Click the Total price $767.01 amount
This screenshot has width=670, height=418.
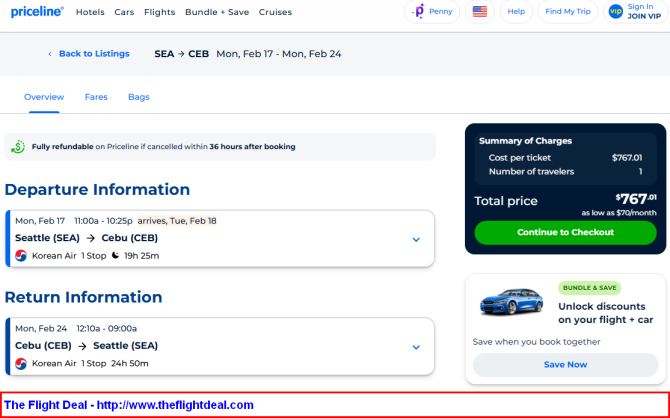click(636, 199)
